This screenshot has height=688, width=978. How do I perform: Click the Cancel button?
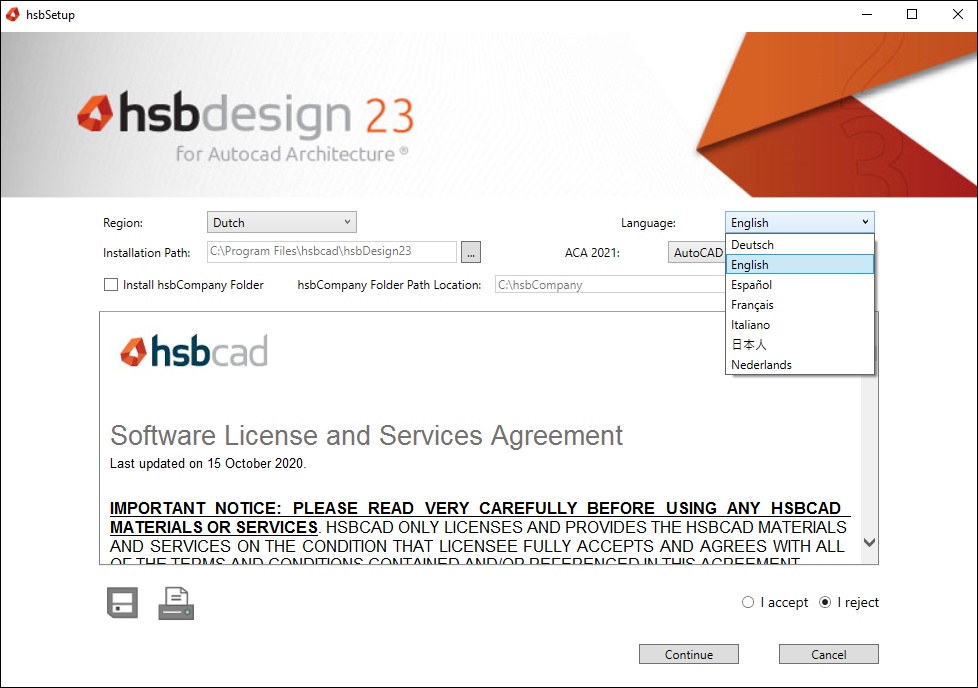pos(828,654)
